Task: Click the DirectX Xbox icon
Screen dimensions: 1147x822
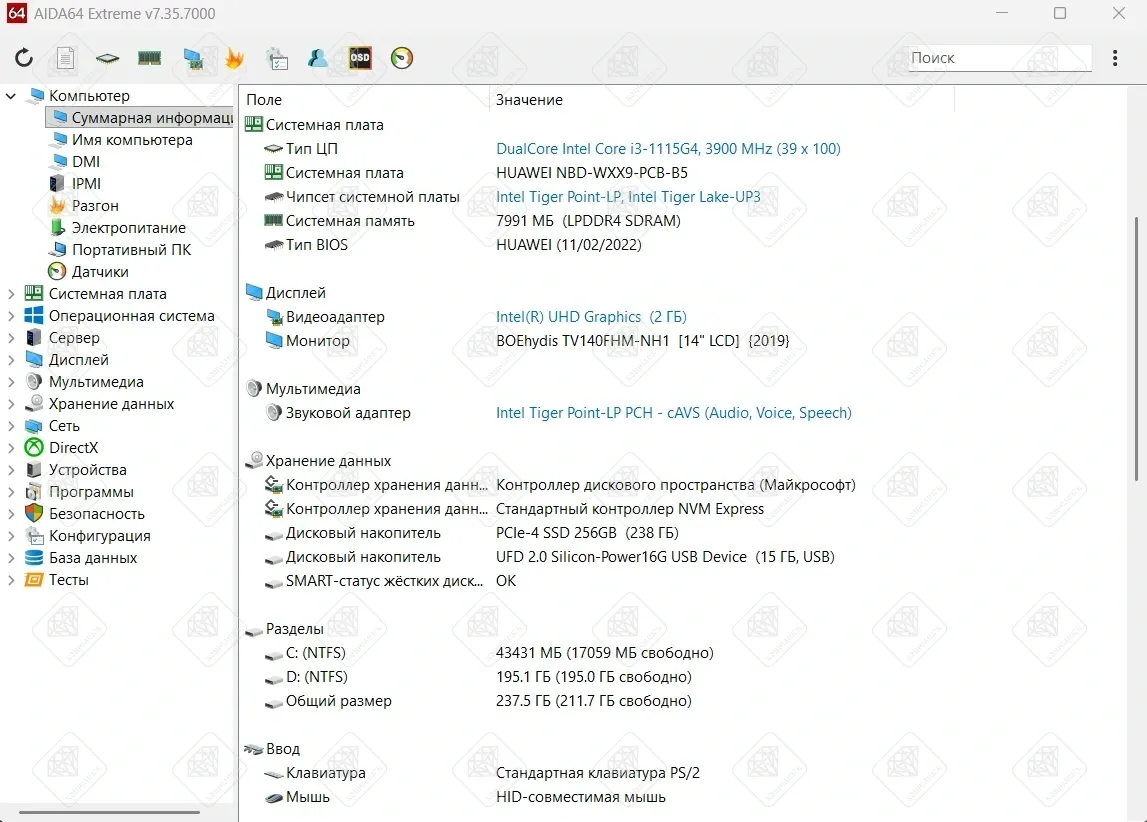Action: (x=34, y=448)
